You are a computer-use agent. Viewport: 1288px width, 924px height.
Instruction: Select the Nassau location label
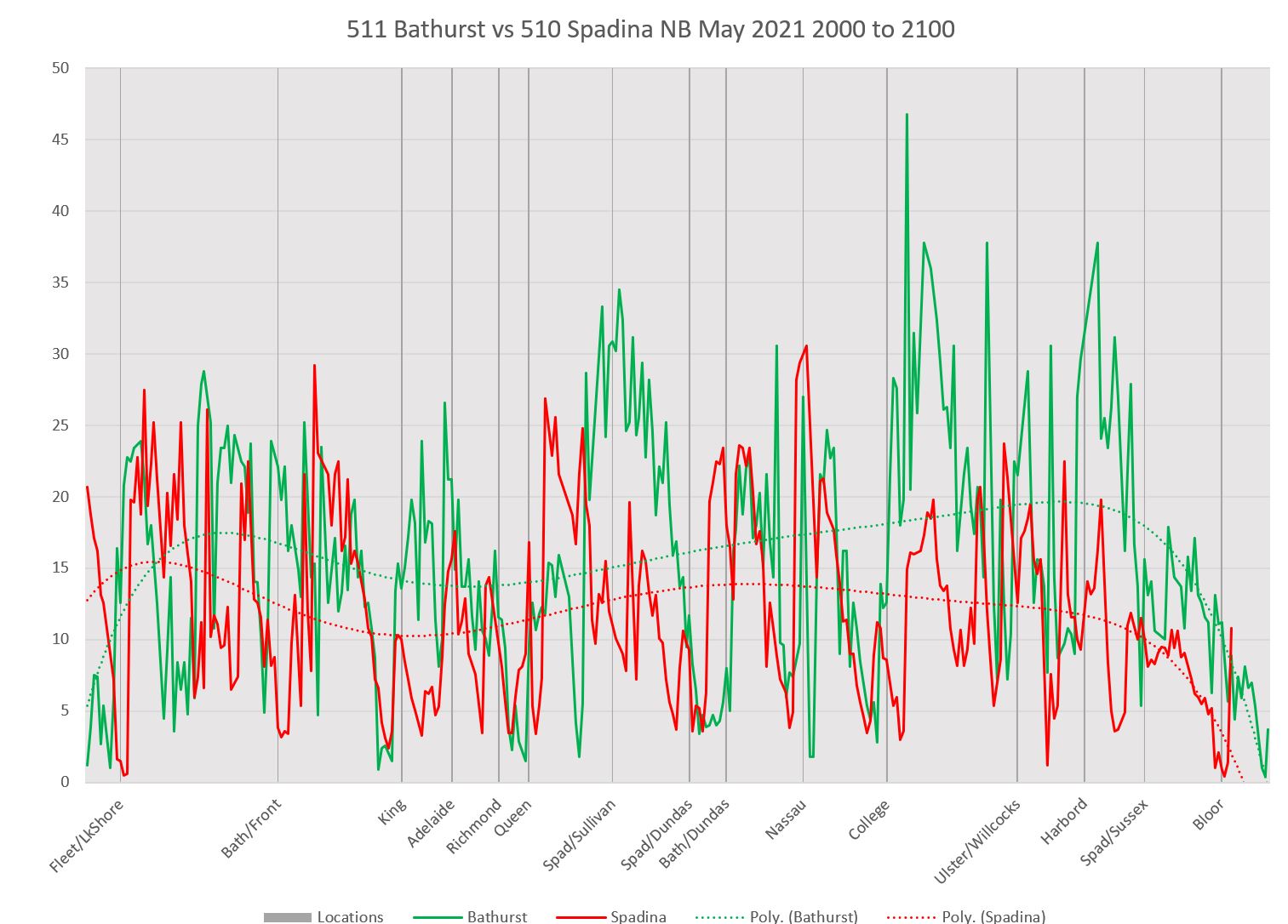[x=785, y=818]
